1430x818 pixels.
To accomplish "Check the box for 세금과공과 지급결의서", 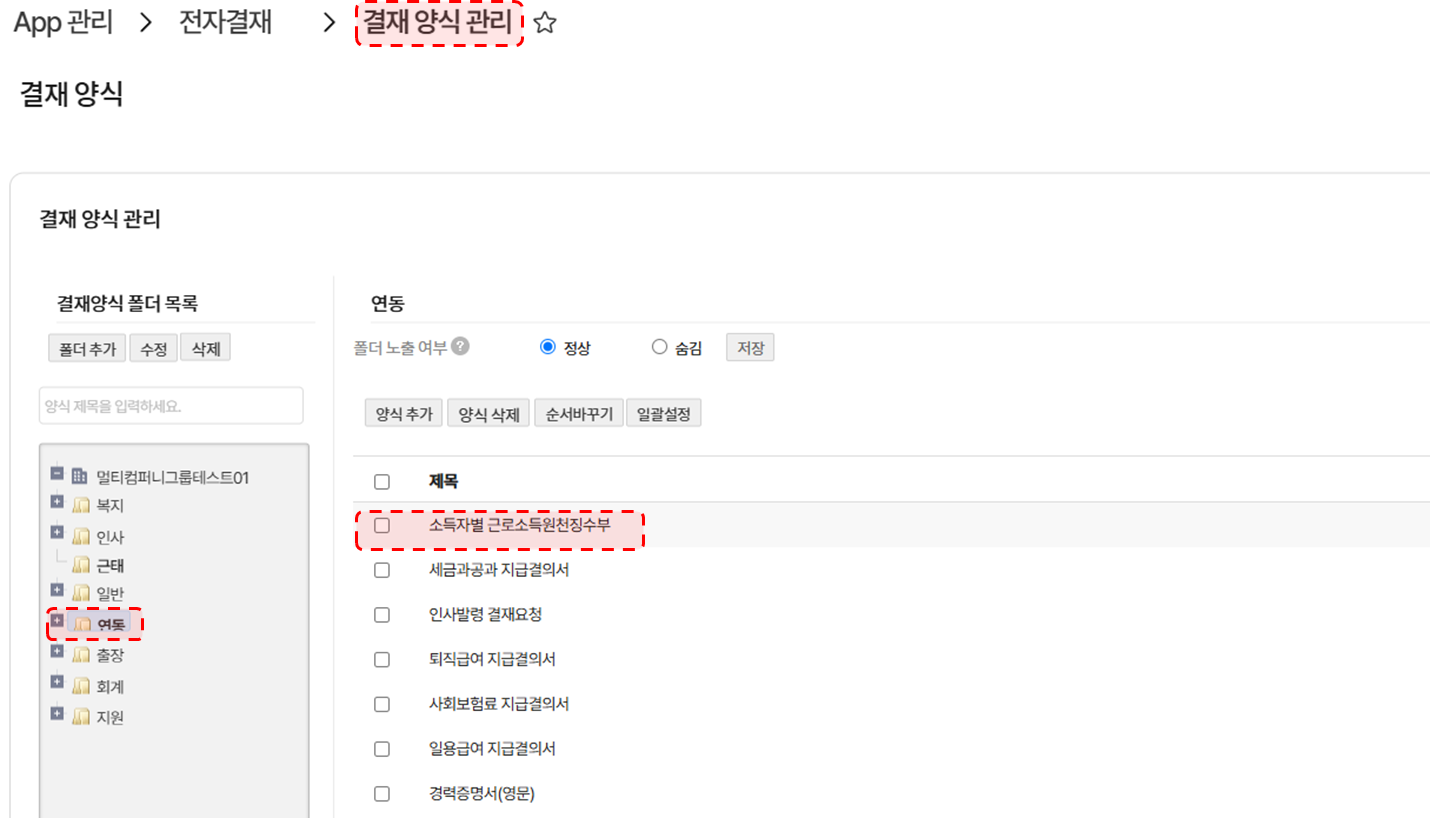I will 382,570.
